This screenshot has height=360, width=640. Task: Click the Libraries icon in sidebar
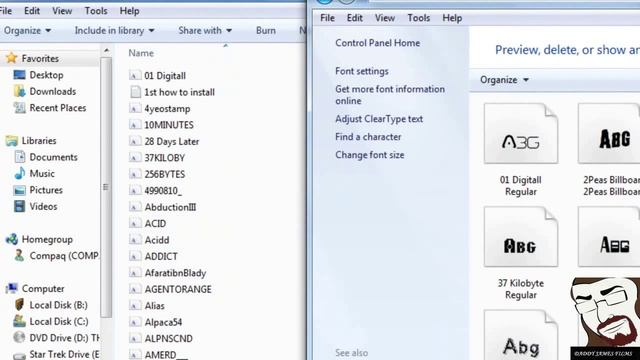point(11,141)
